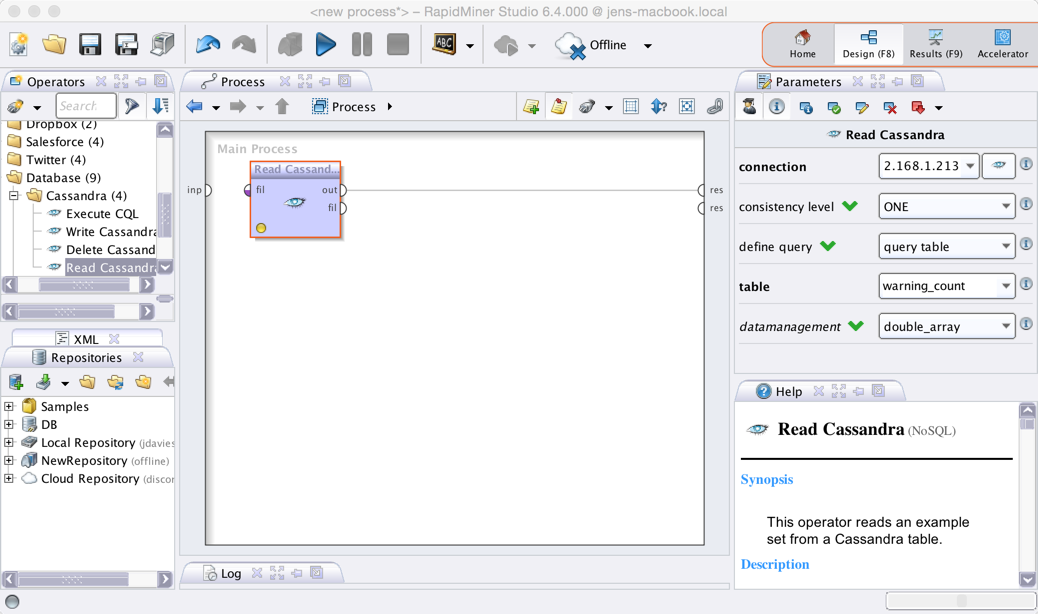The width and height of the screenshot is (1038, 614).
Task: Select Execute CQL operator in tree
Action: pos(101,214)
